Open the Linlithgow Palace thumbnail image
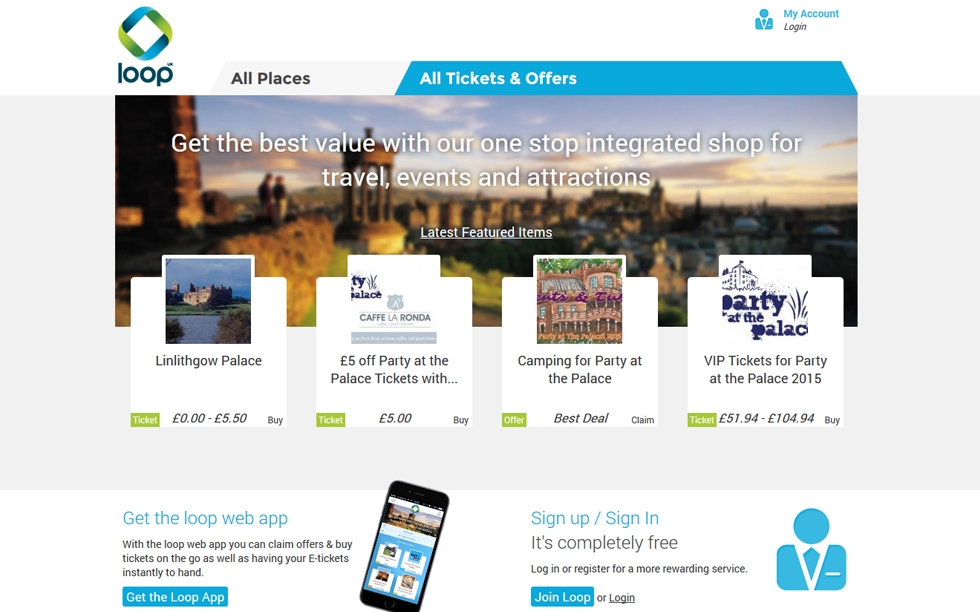 point(208,301)
